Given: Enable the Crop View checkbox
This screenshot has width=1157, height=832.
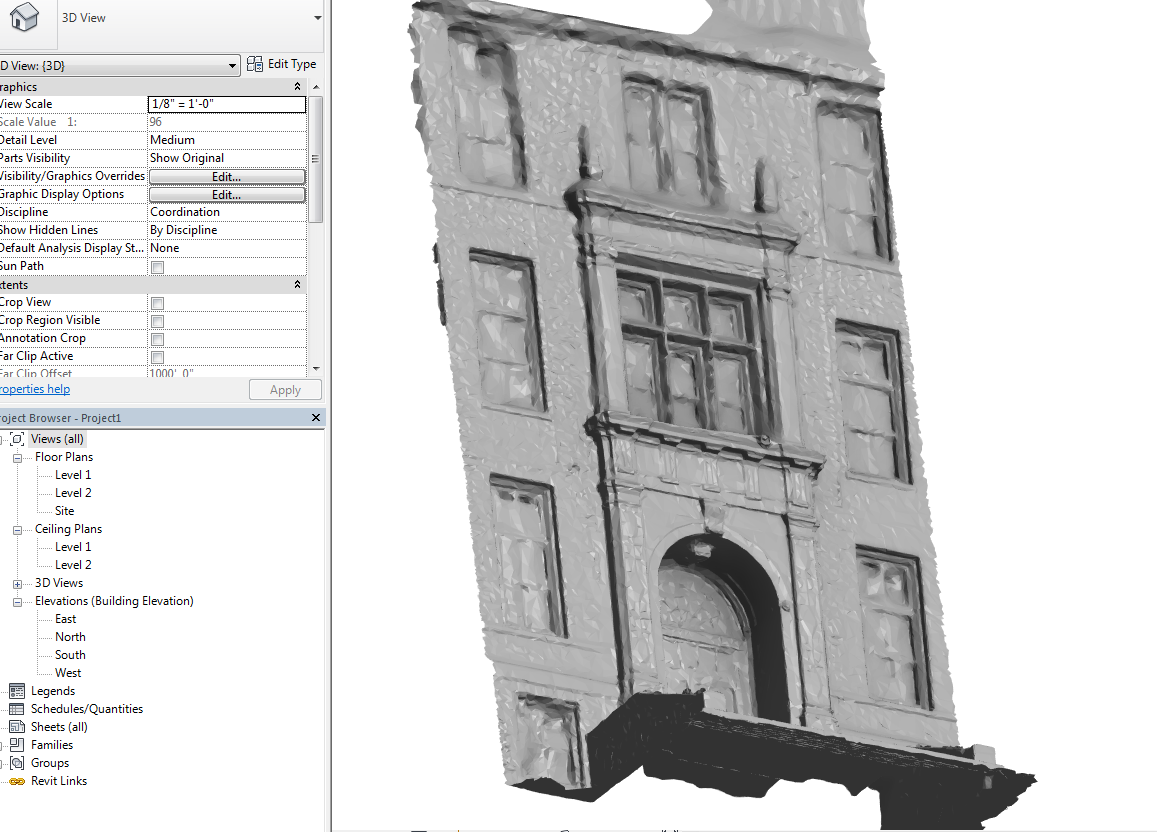Looking at the screenshot, I should coord(156,303).
